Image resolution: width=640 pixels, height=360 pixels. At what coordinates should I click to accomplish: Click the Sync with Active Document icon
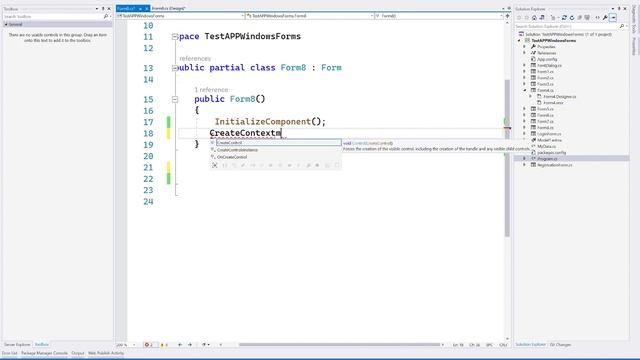(564, 18)
